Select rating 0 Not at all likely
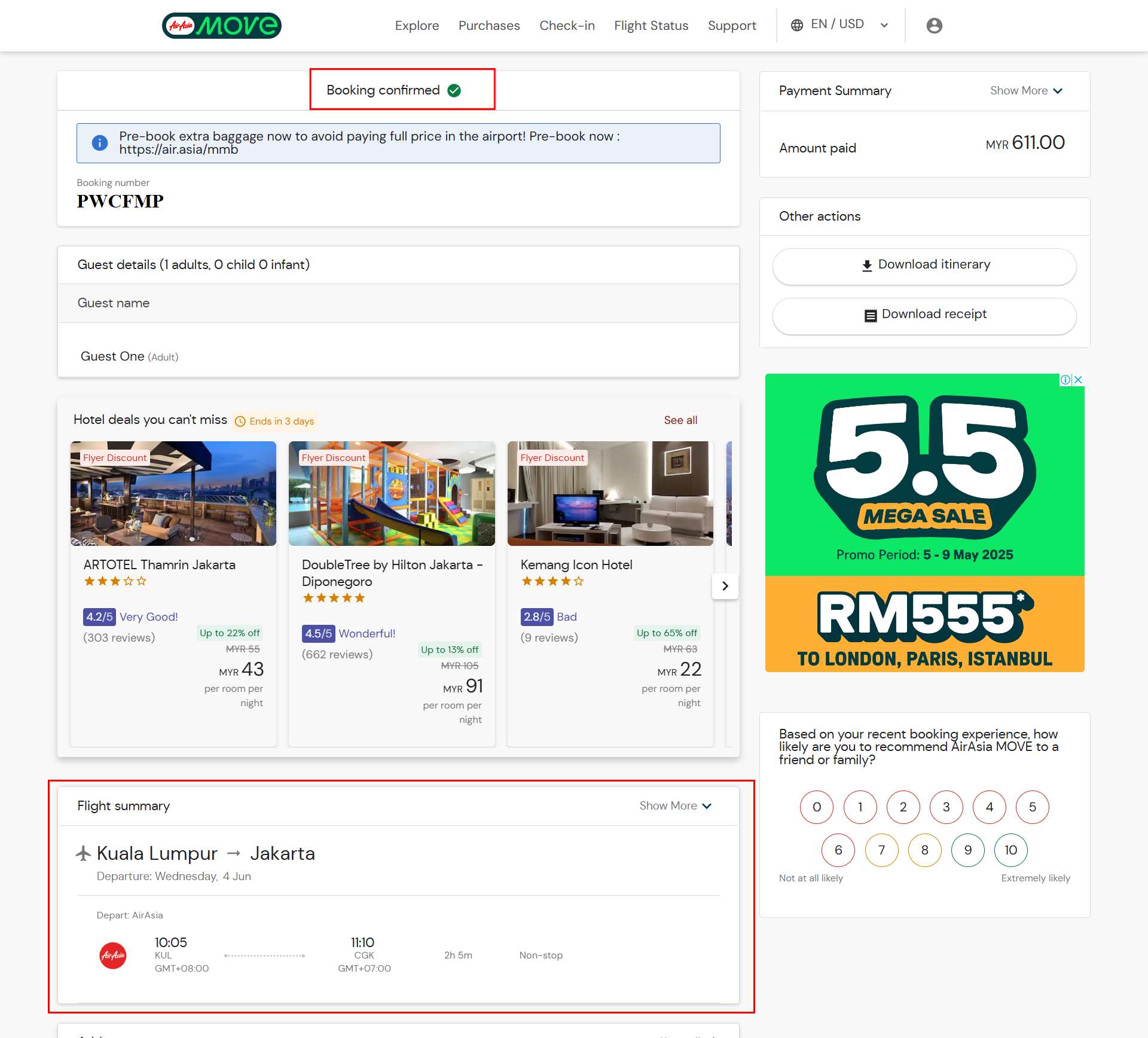1148x1038 pixels. pos(817,807)
